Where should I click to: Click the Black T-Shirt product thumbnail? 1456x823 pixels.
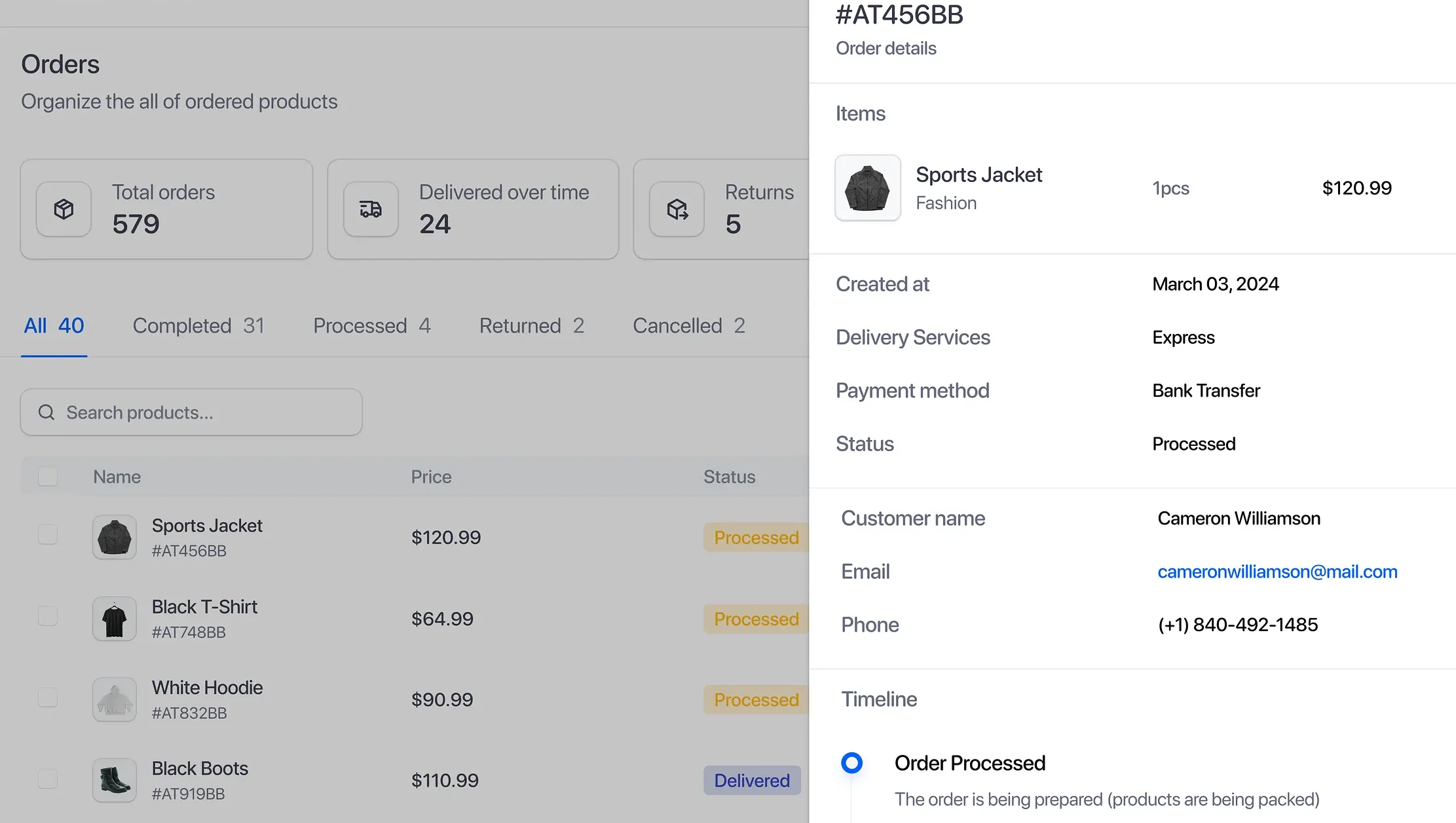pyautogui.click(x=114, y=618)
